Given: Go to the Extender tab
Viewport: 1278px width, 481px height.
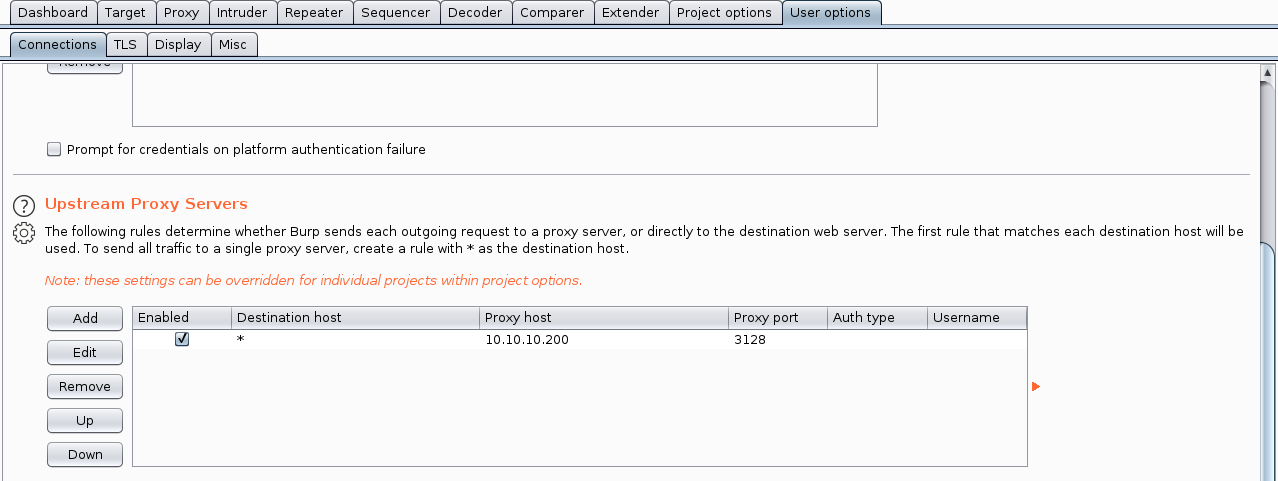Looking at the screenshot, I should click(630, 13).
